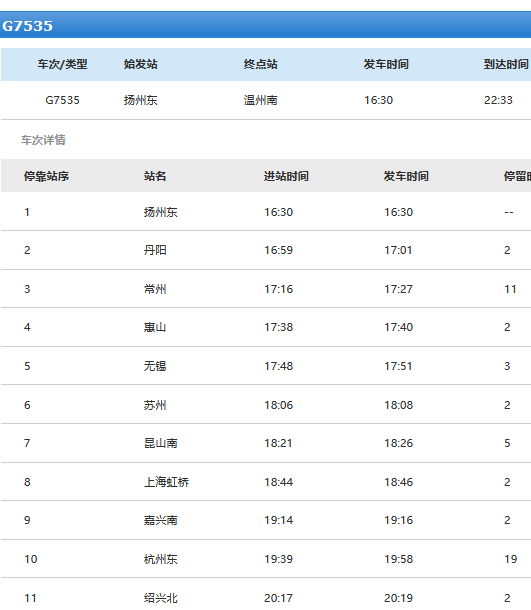The height and width of the screenshot is (610, 531).
Task: Click 无锡 arrival time 17:48
Action: point(279,366)
